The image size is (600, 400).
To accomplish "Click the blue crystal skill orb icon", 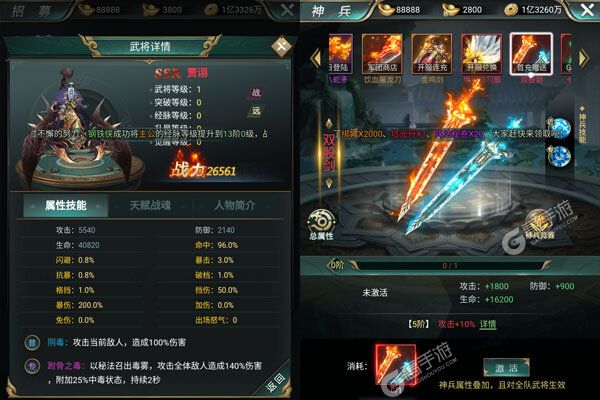I will [559, 157].
